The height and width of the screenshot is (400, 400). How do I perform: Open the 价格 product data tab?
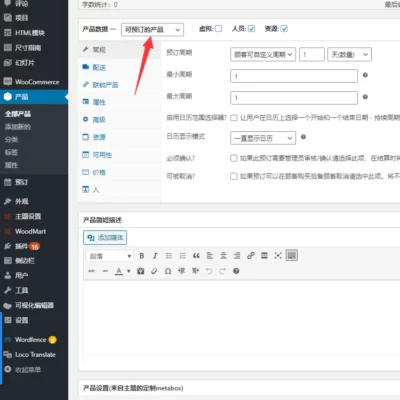[x=119, y=172]
